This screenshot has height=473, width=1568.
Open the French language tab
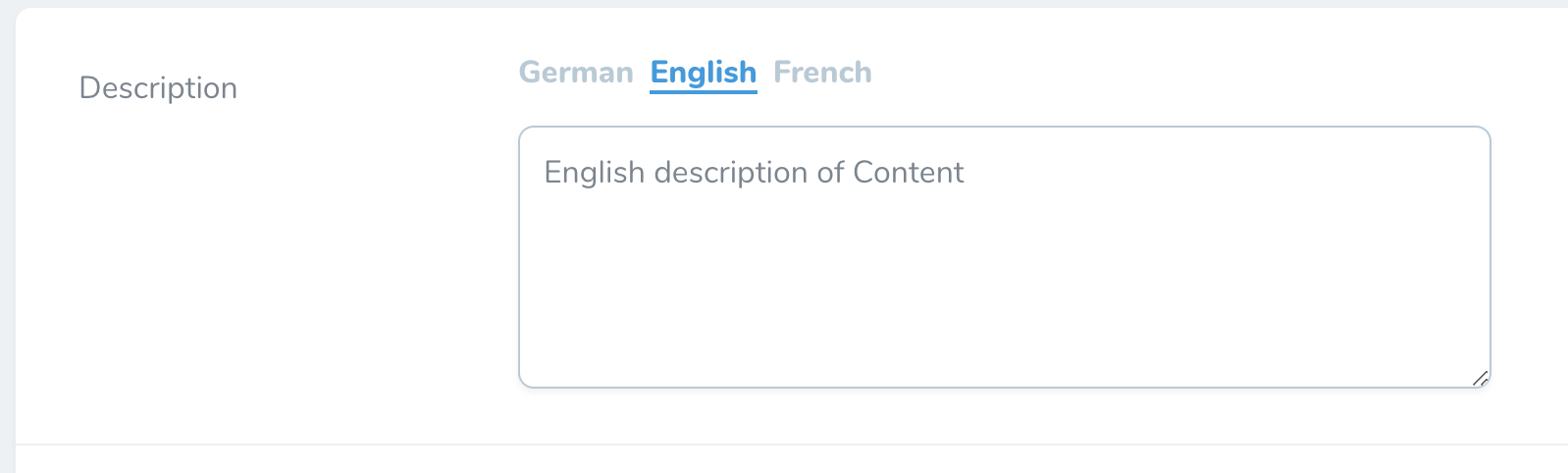[822, 73]
